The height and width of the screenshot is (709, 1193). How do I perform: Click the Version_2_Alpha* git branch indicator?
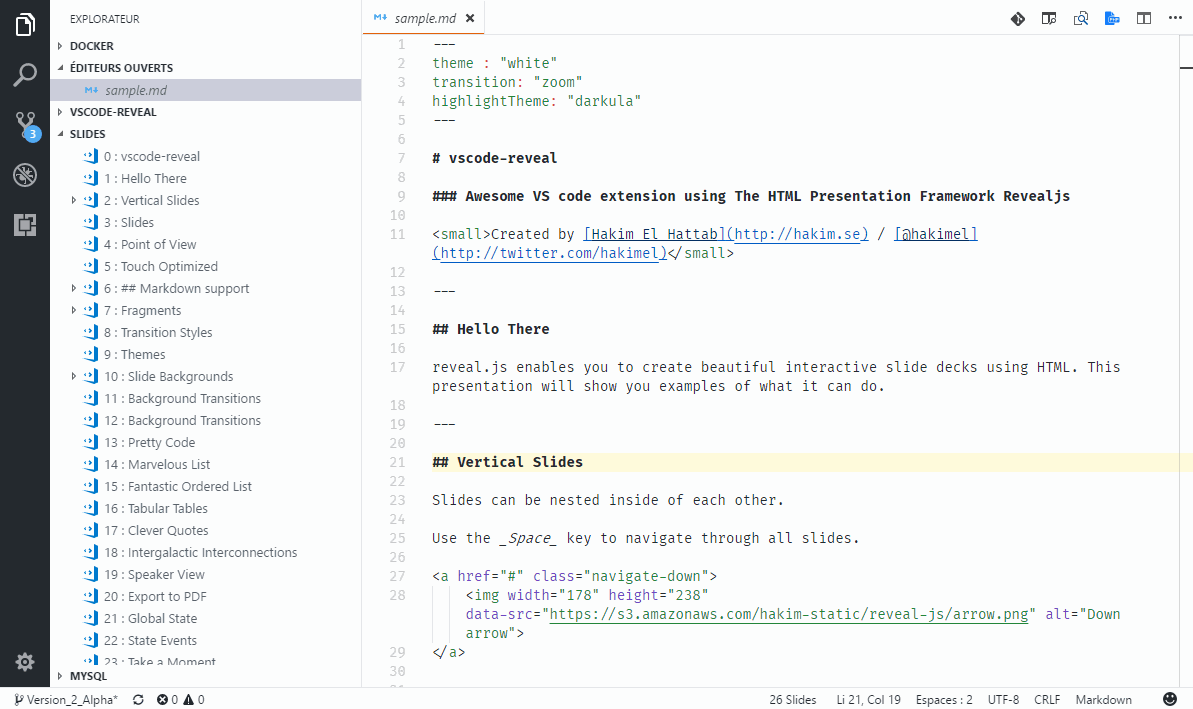(x=66, y=700)
